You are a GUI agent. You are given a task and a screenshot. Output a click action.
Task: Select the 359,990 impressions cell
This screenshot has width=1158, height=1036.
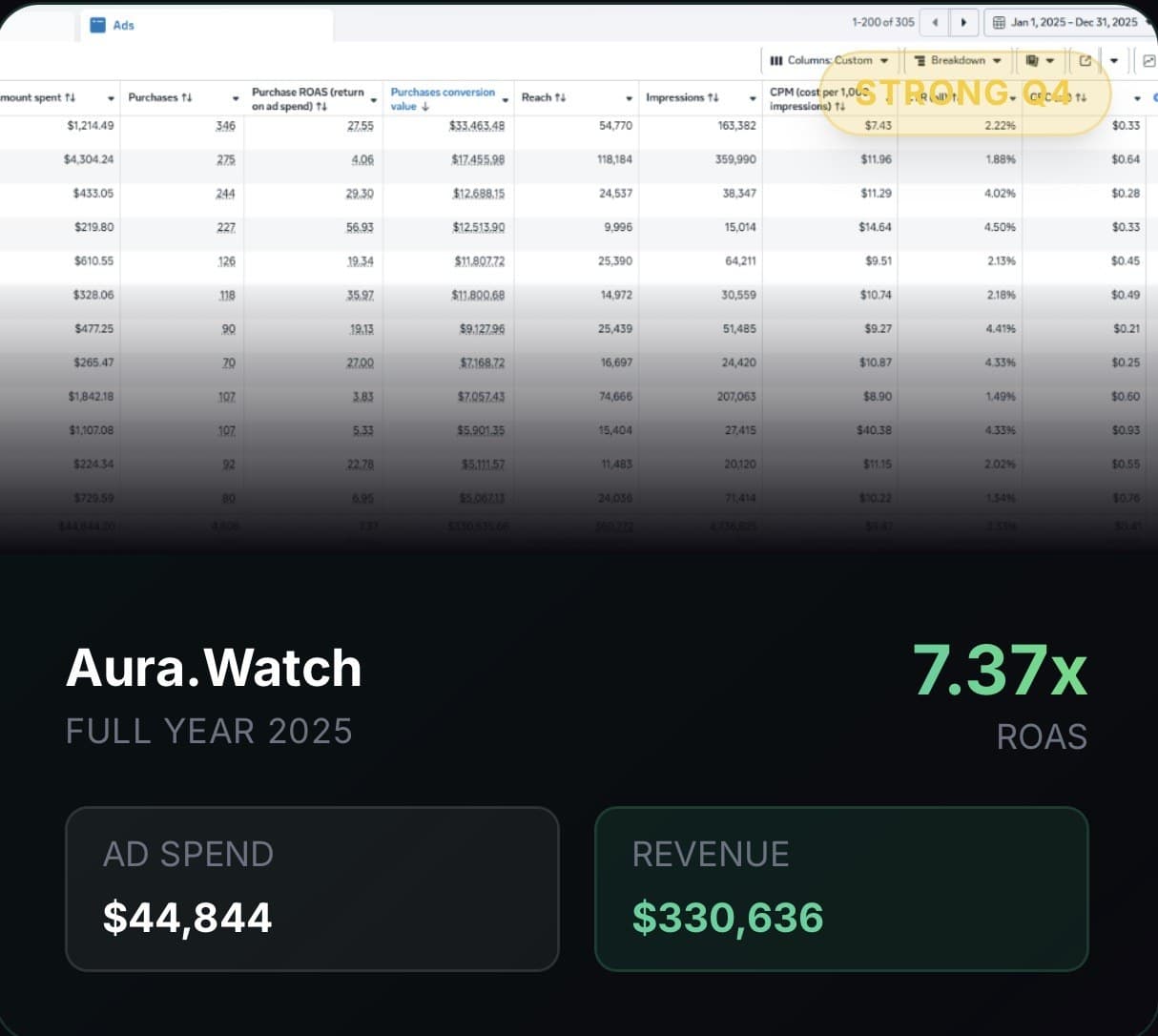click(735, 159)
